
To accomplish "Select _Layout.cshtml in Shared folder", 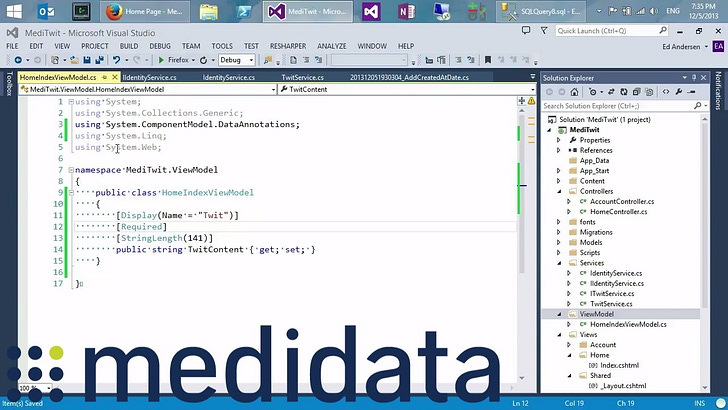I will click(x=623, y=385).
